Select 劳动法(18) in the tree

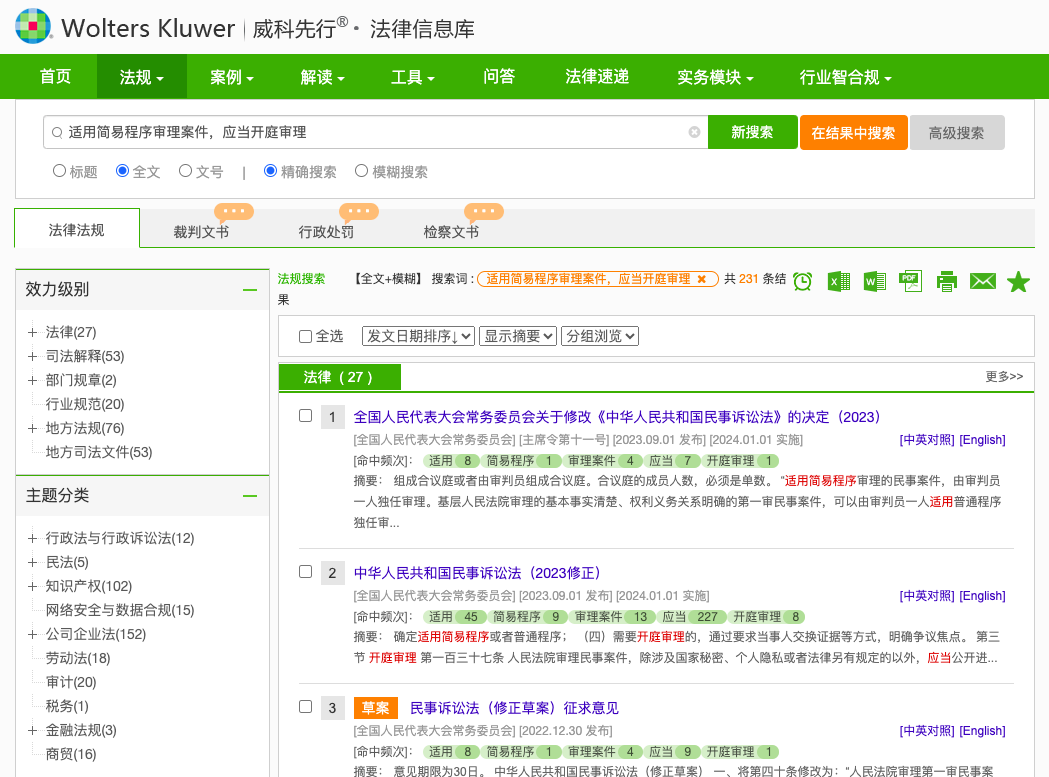pyautogui.click(x=78, y=659)
